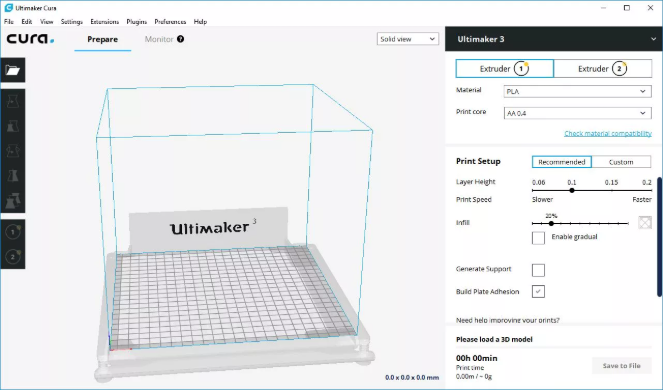Select the Extruder 2 tab
The width and height of the screenshot is (663, 390).
603,69
